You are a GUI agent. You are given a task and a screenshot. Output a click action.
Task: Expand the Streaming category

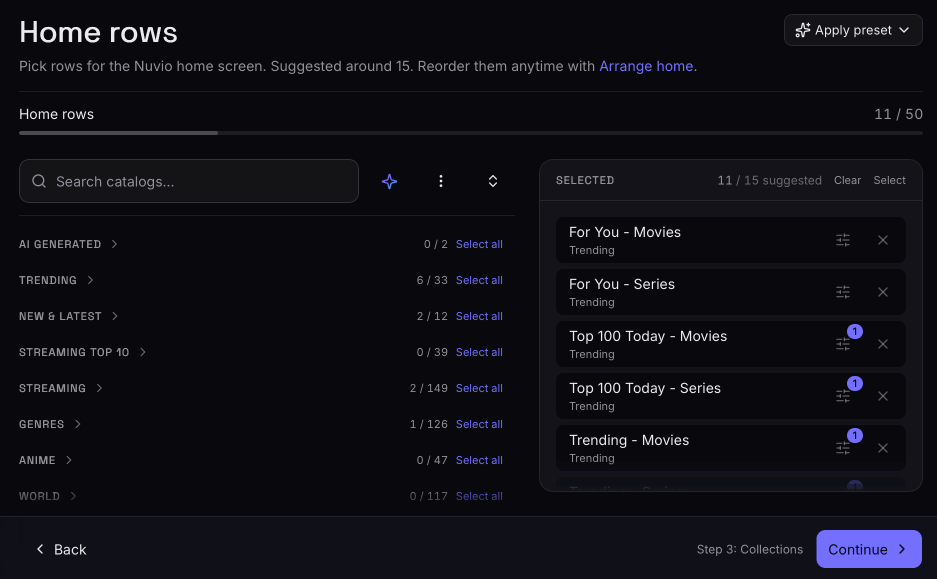click(x=61, y=388)
